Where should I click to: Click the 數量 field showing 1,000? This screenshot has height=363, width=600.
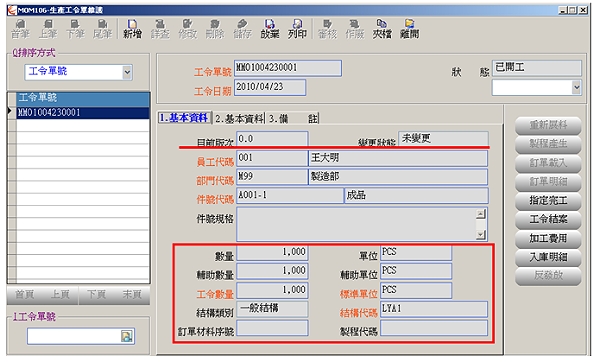click(272, 252)
